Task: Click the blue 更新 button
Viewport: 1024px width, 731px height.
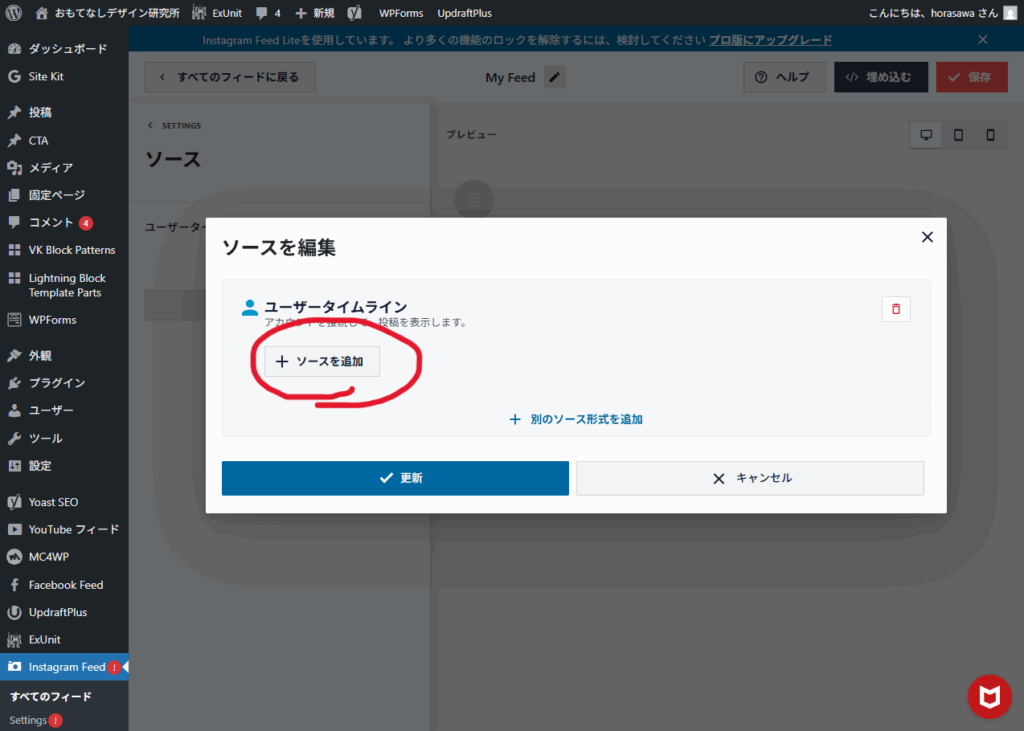Action: [395, 478]
